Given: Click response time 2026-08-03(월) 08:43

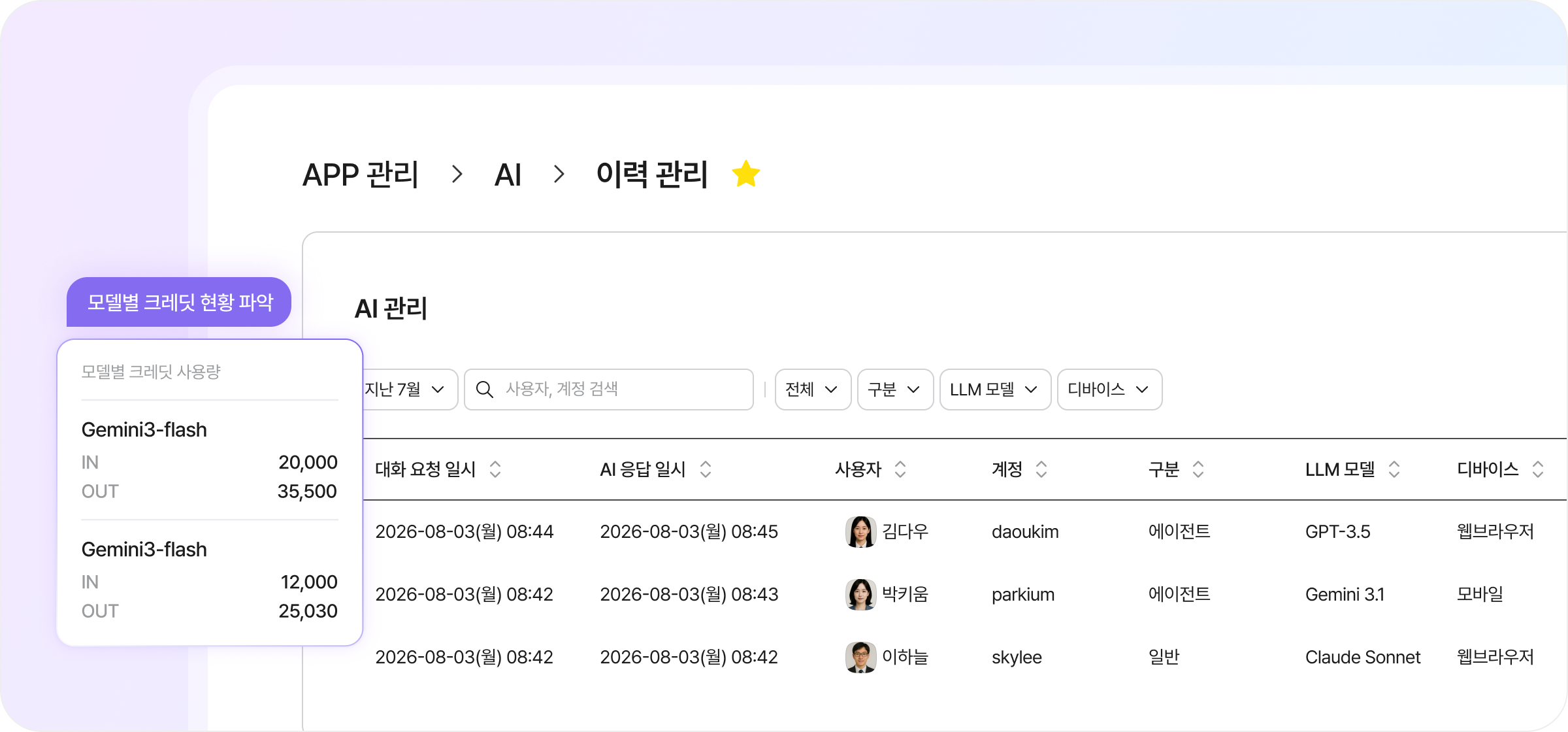Looking at the screenshot, I should click(x=689, y=594).
